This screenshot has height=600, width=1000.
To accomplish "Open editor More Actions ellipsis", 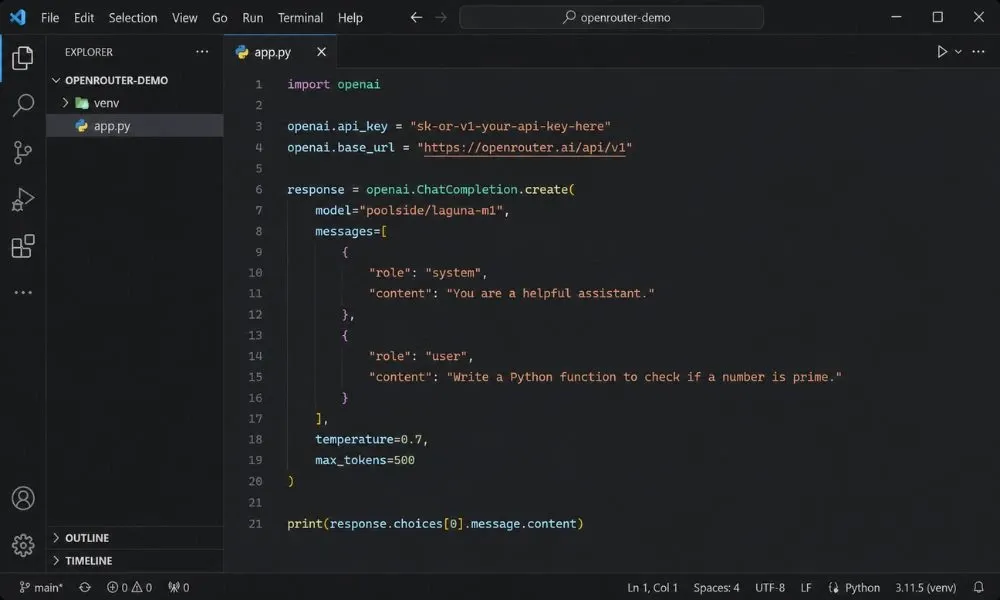I will point(978,52).
